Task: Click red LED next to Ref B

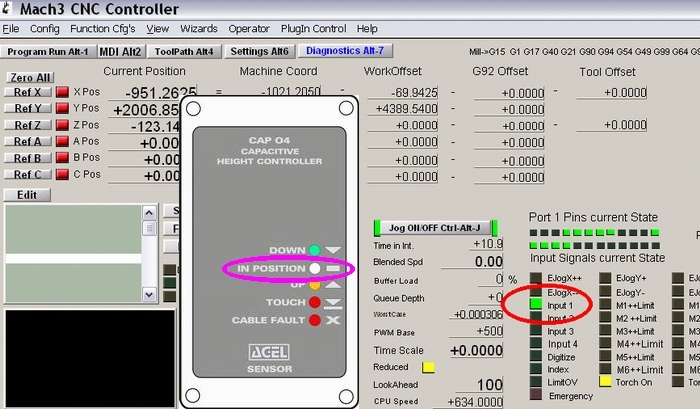Action: coord(62,158)
